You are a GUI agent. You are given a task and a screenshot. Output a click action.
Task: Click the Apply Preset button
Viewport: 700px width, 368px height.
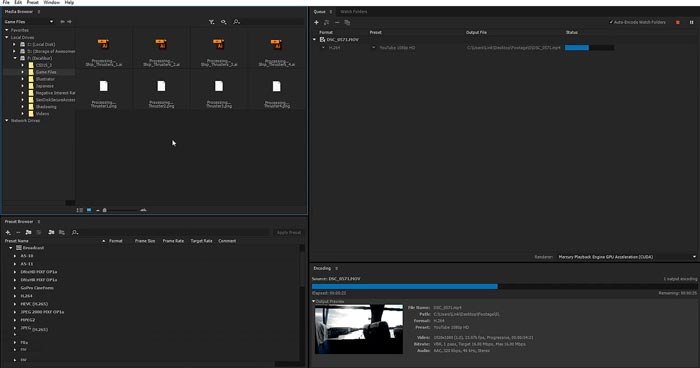tap(289, 232)
